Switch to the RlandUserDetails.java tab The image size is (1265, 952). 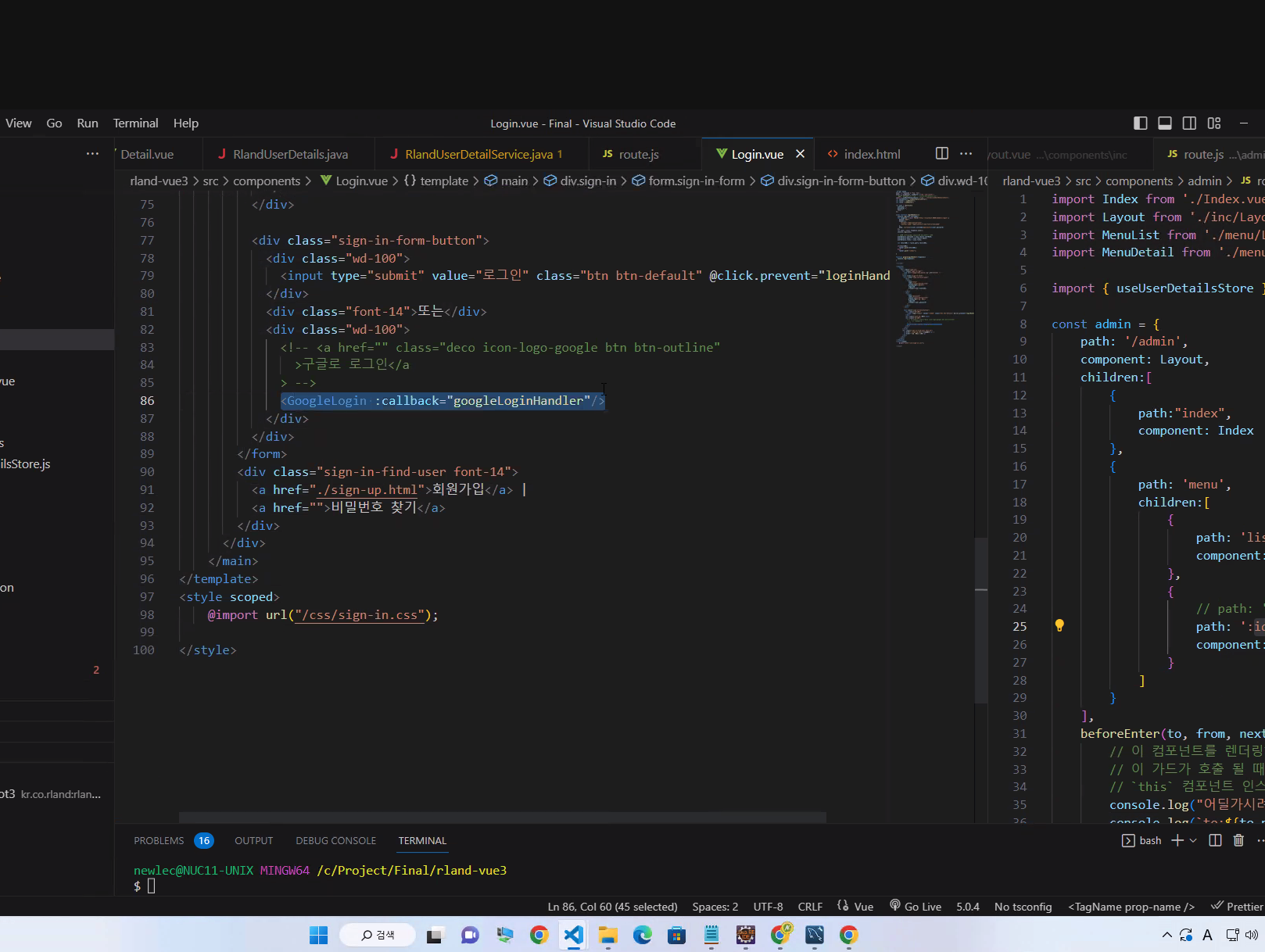click(x=288, y=154)
